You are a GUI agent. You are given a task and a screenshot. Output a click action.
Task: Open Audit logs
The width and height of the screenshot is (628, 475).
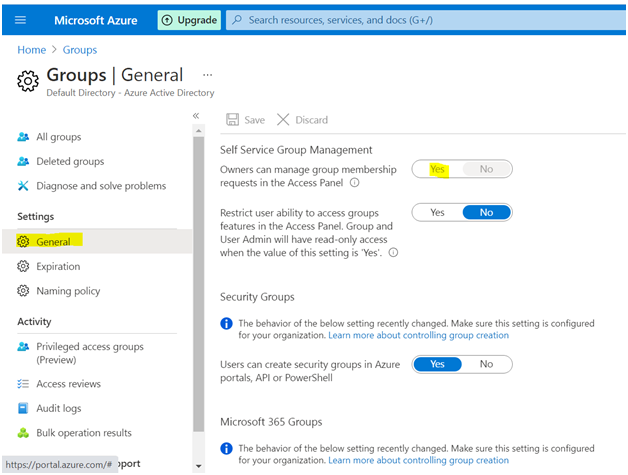[x=59, y=408]
